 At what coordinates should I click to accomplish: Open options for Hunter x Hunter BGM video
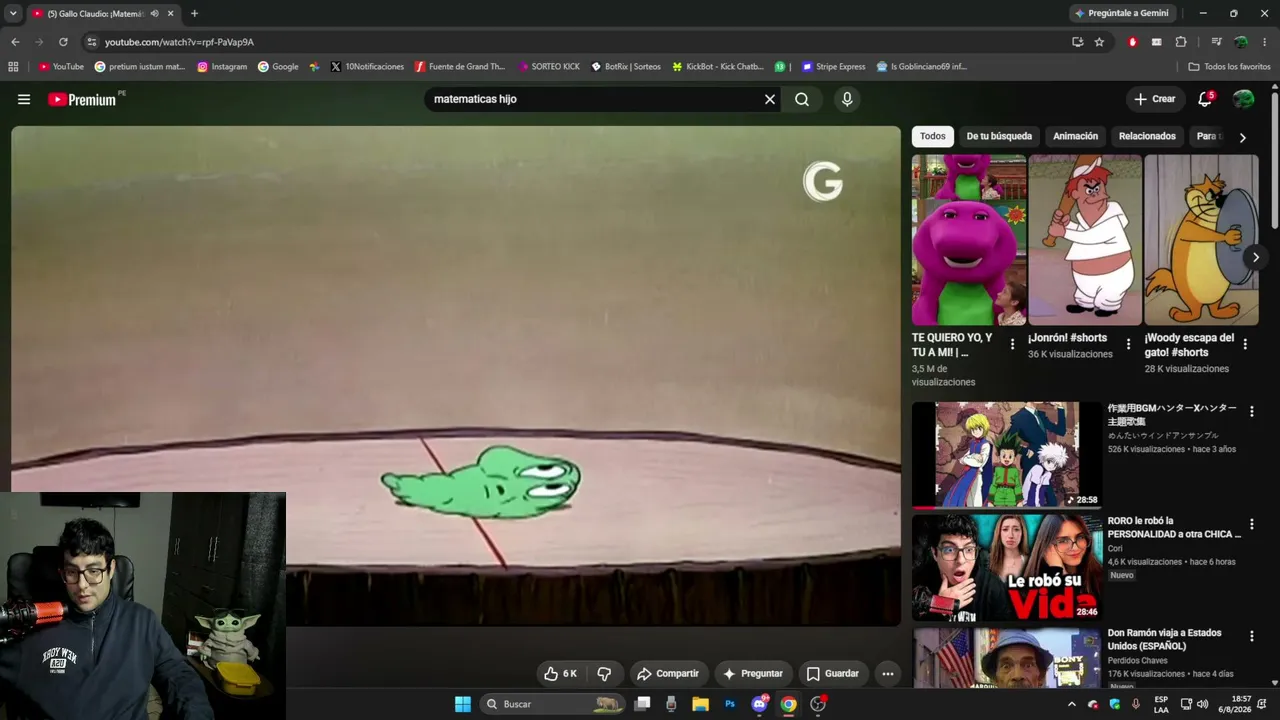(x=1251, y=411)
